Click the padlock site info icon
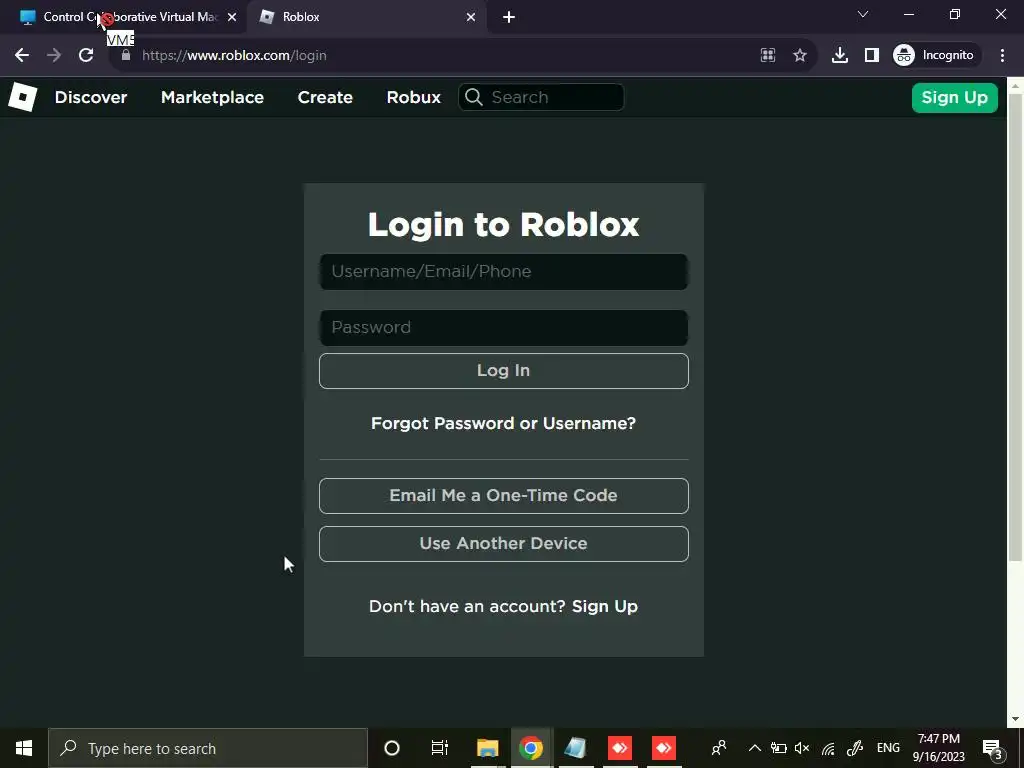This screenshot has height=768, width=1024. (126, 56)
